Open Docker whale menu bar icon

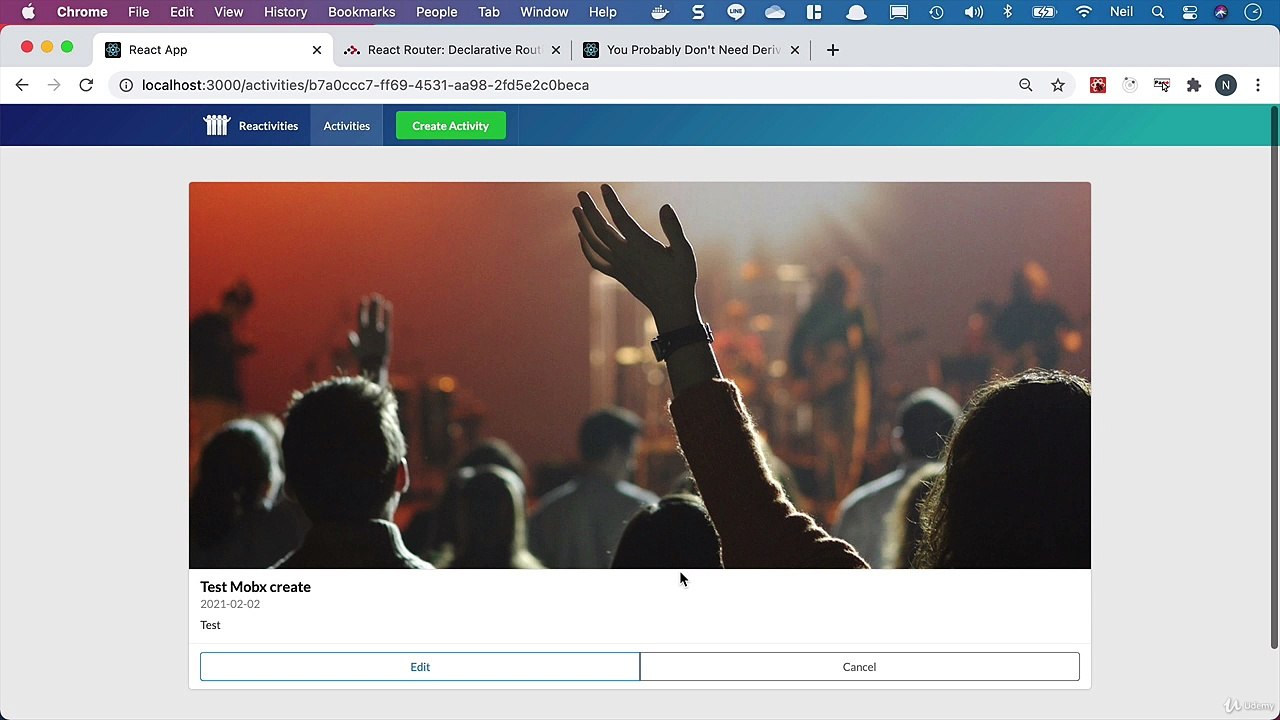[660, 12]
